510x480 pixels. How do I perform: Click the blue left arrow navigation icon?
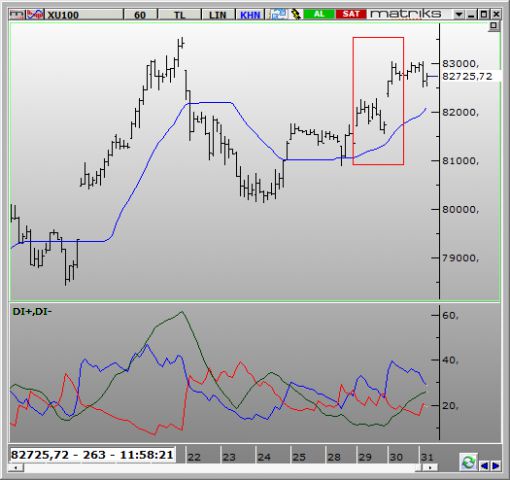tap(484, 465)
